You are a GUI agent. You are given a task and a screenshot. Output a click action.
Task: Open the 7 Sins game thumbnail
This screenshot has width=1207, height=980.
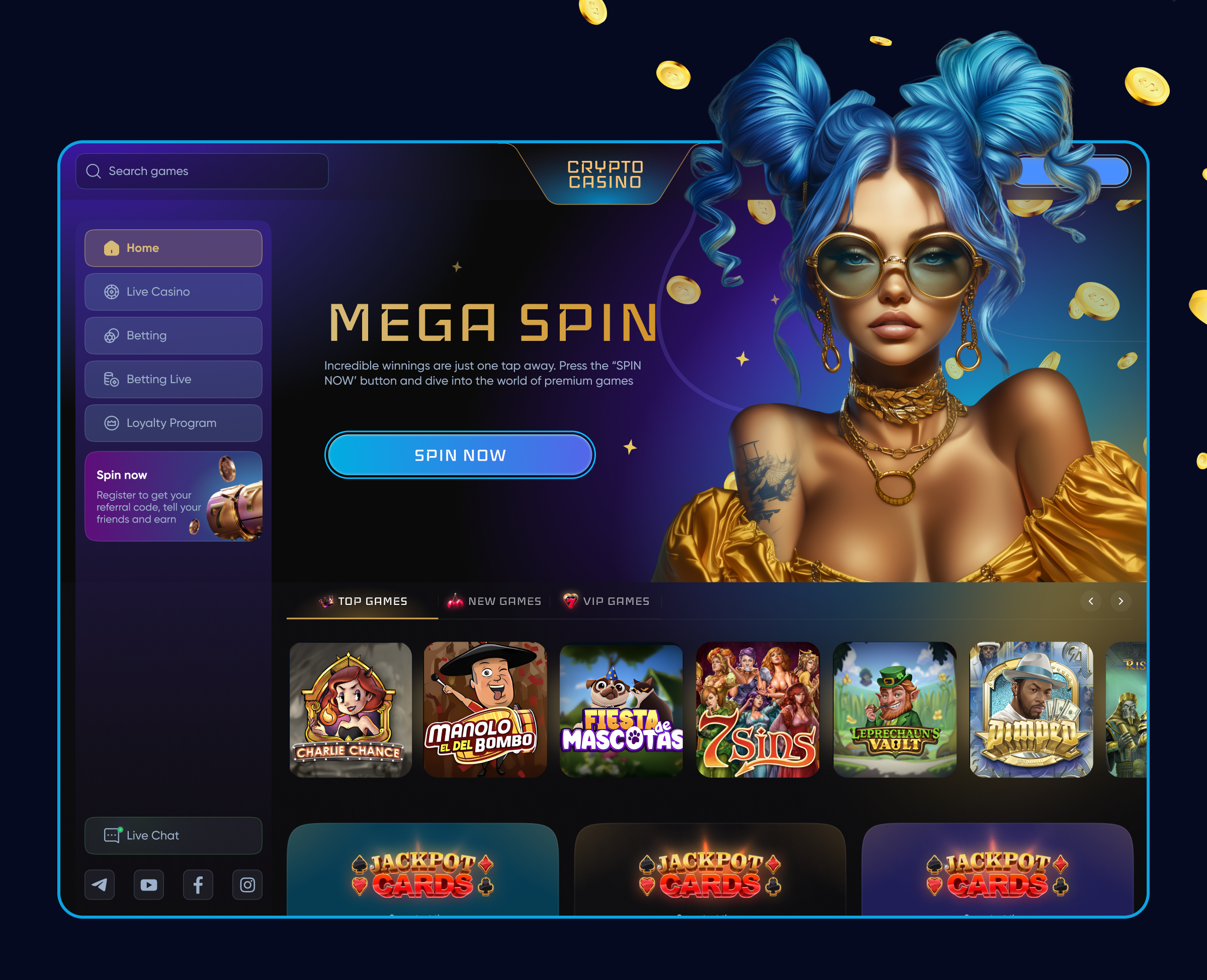point(757,709)
